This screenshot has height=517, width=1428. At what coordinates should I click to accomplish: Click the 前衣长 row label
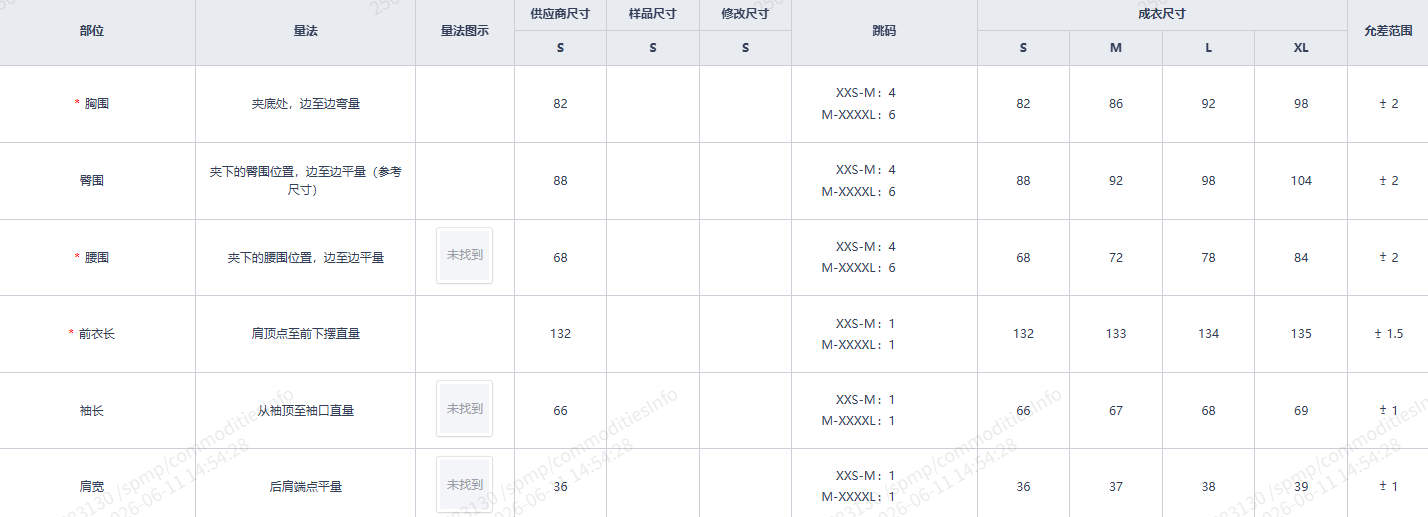(x=97, y=334)
